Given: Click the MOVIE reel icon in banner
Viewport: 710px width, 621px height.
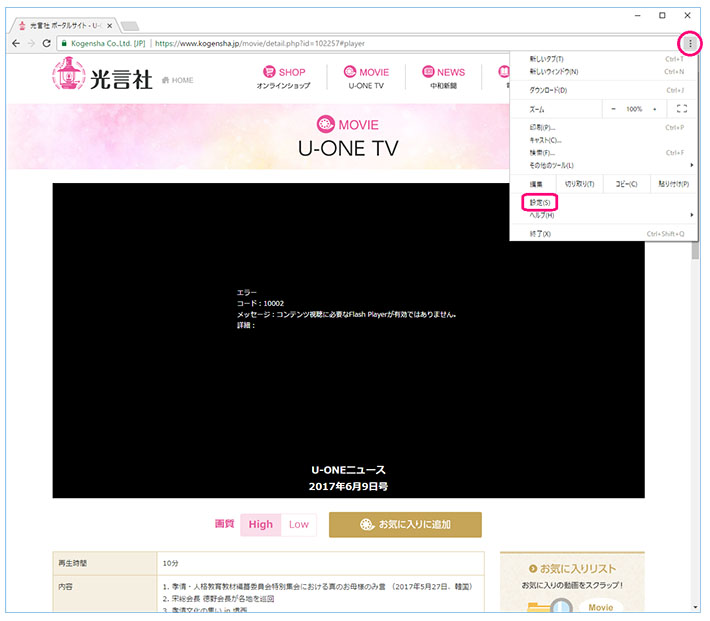Looking at the screenshot, I should [x=325, y=124].
